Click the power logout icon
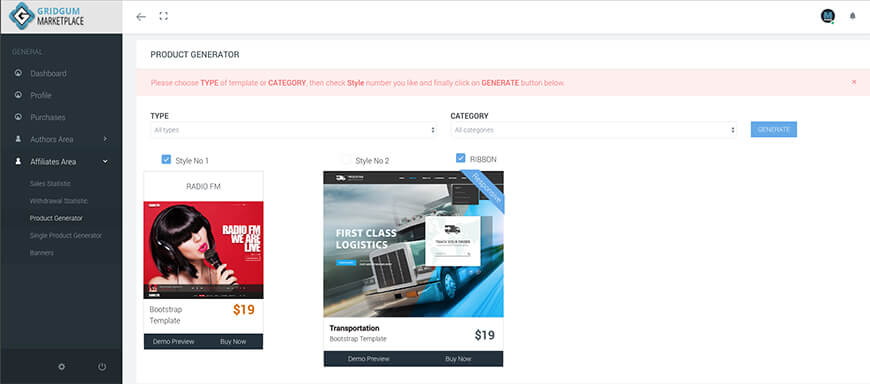This screenshot has height=384, width=870. coord(102,366)
